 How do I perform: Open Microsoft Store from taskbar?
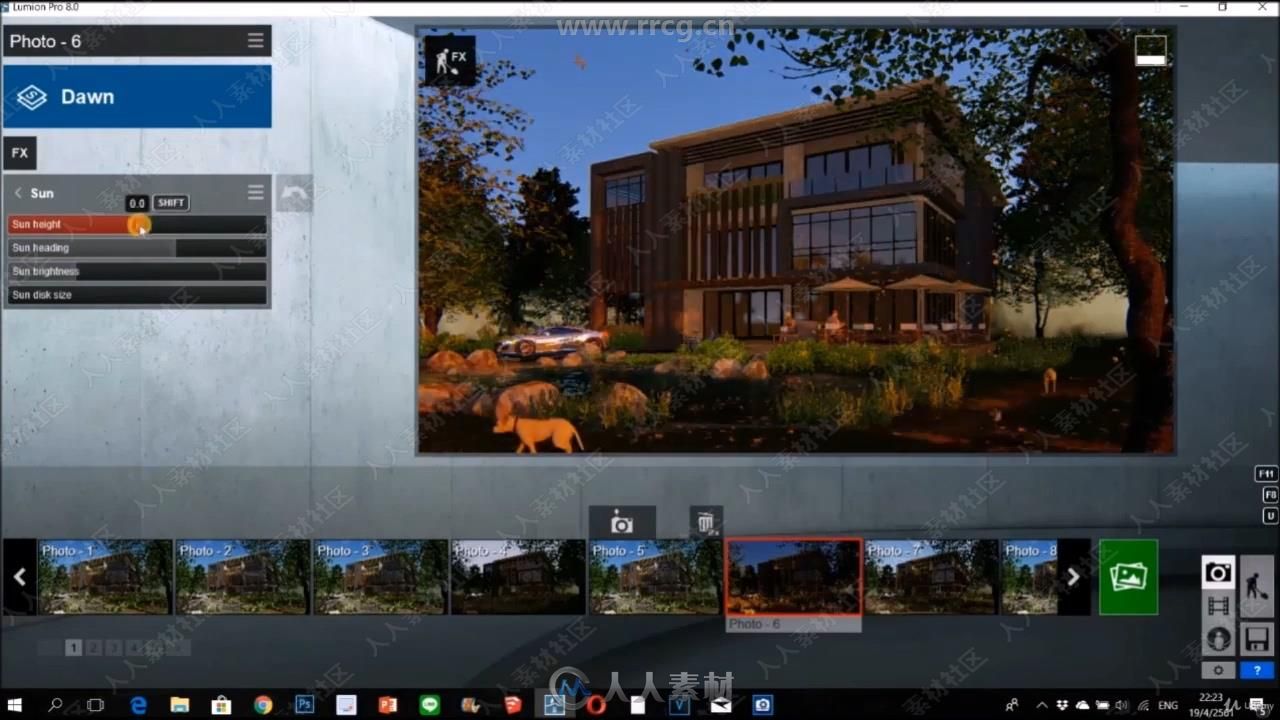[221, 705]
